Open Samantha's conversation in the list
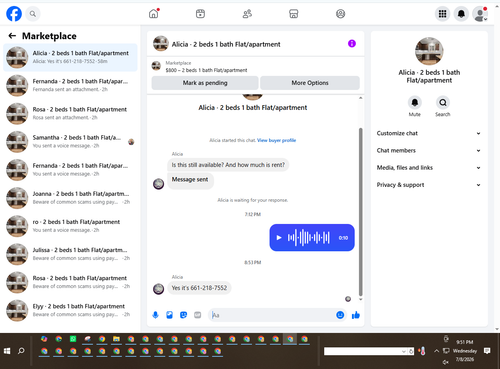Viewport: 500px width, 369px height. click(70, 142)
